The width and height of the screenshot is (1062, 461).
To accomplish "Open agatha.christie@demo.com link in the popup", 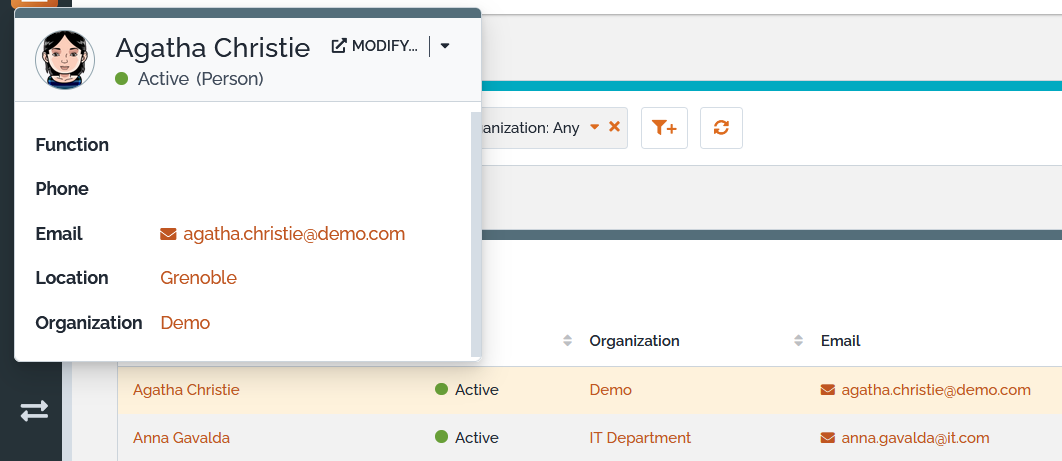I will [294, 234].
